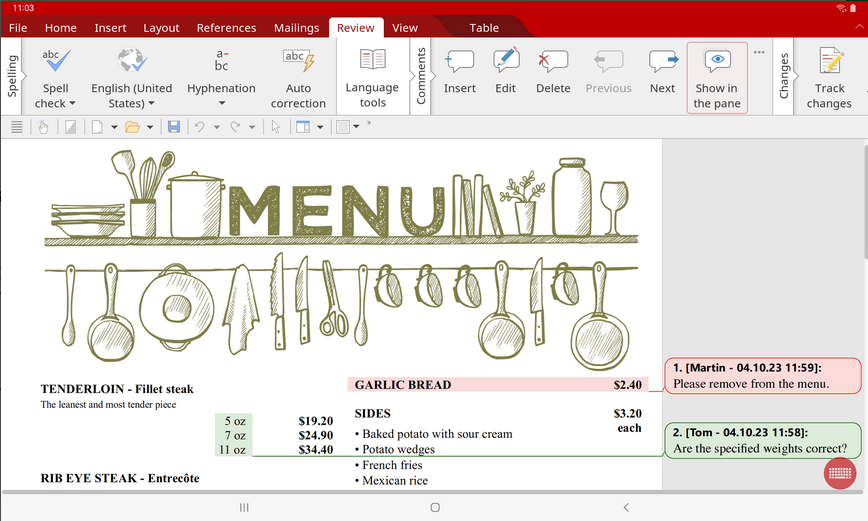
Task: Click the hamburger lines icon in quick toolbar
Action: [17, 127]
